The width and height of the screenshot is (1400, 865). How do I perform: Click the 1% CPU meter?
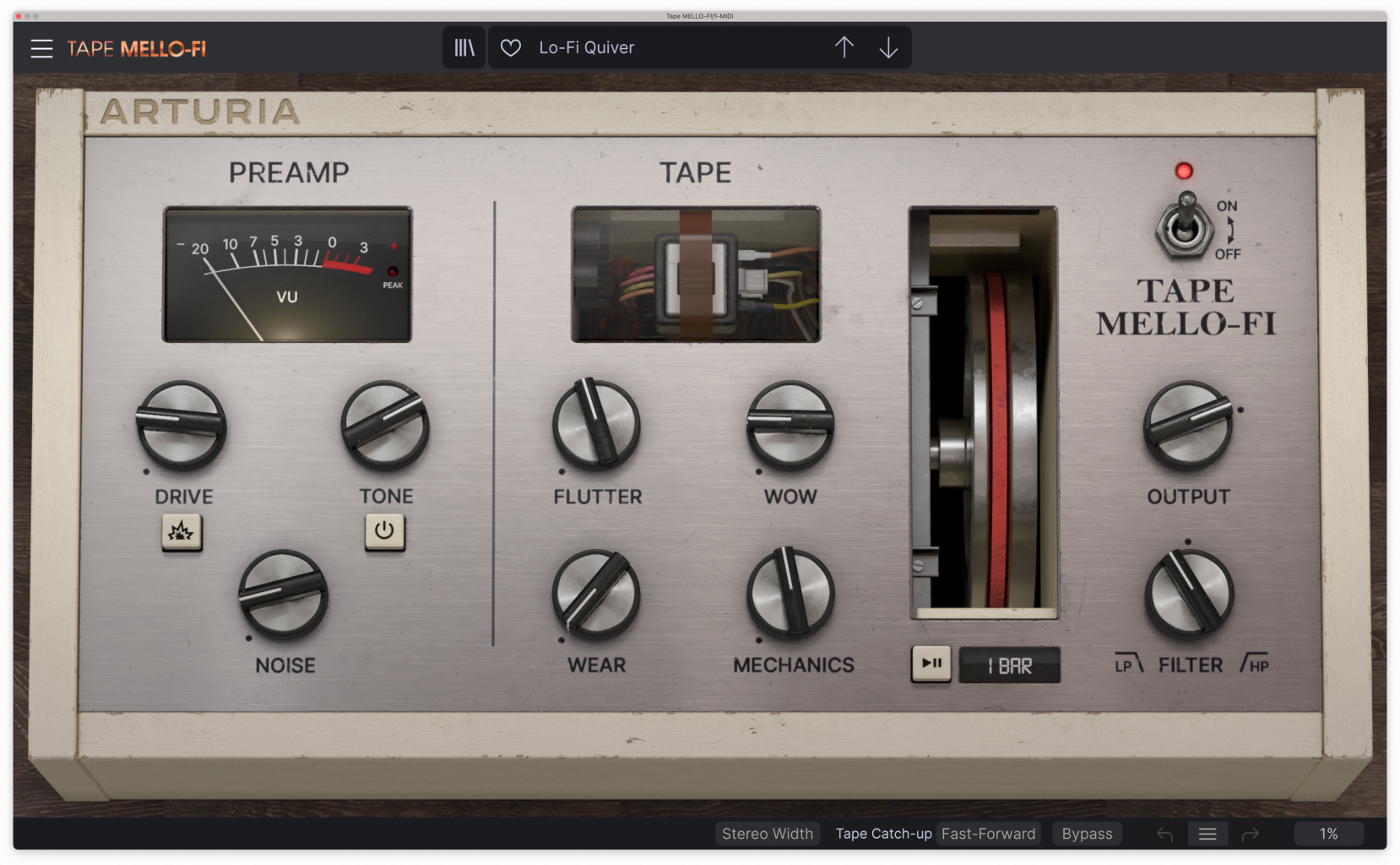[x=1328, y=834]
